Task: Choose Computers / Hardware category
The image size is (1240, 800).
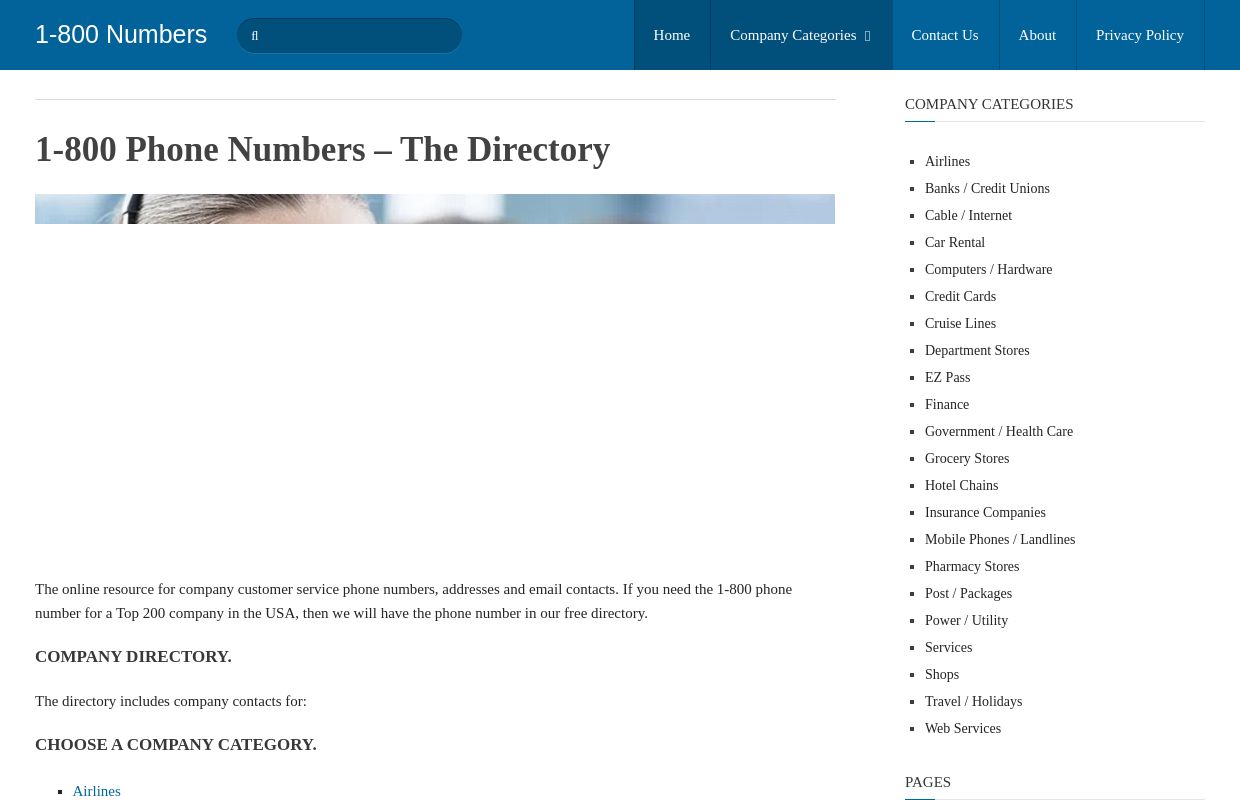Action: pyautogui.click(x=988, y=270)
